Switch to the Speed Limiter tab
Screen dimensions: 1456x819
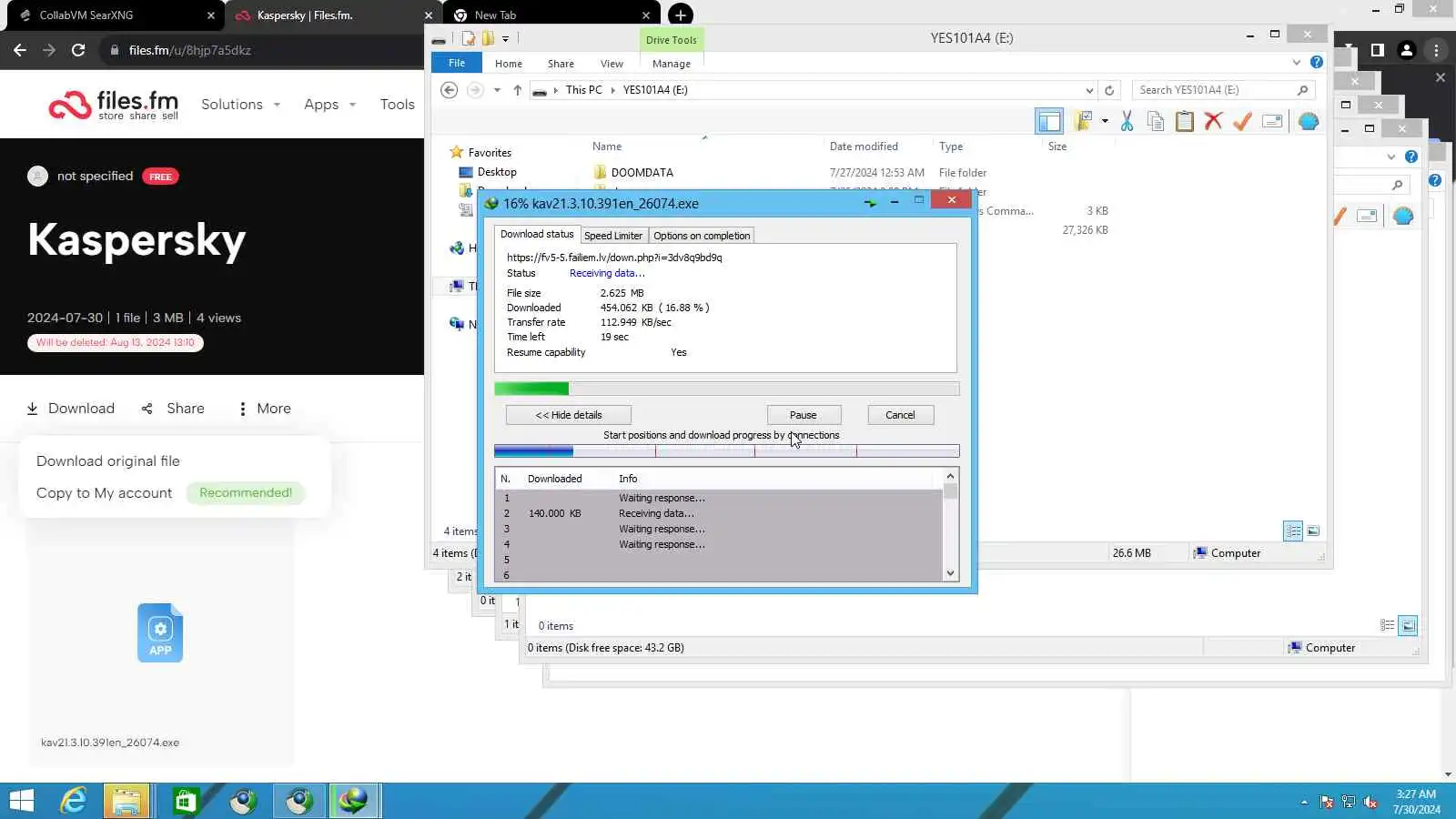pyautogui.click(x=613, y=236)
